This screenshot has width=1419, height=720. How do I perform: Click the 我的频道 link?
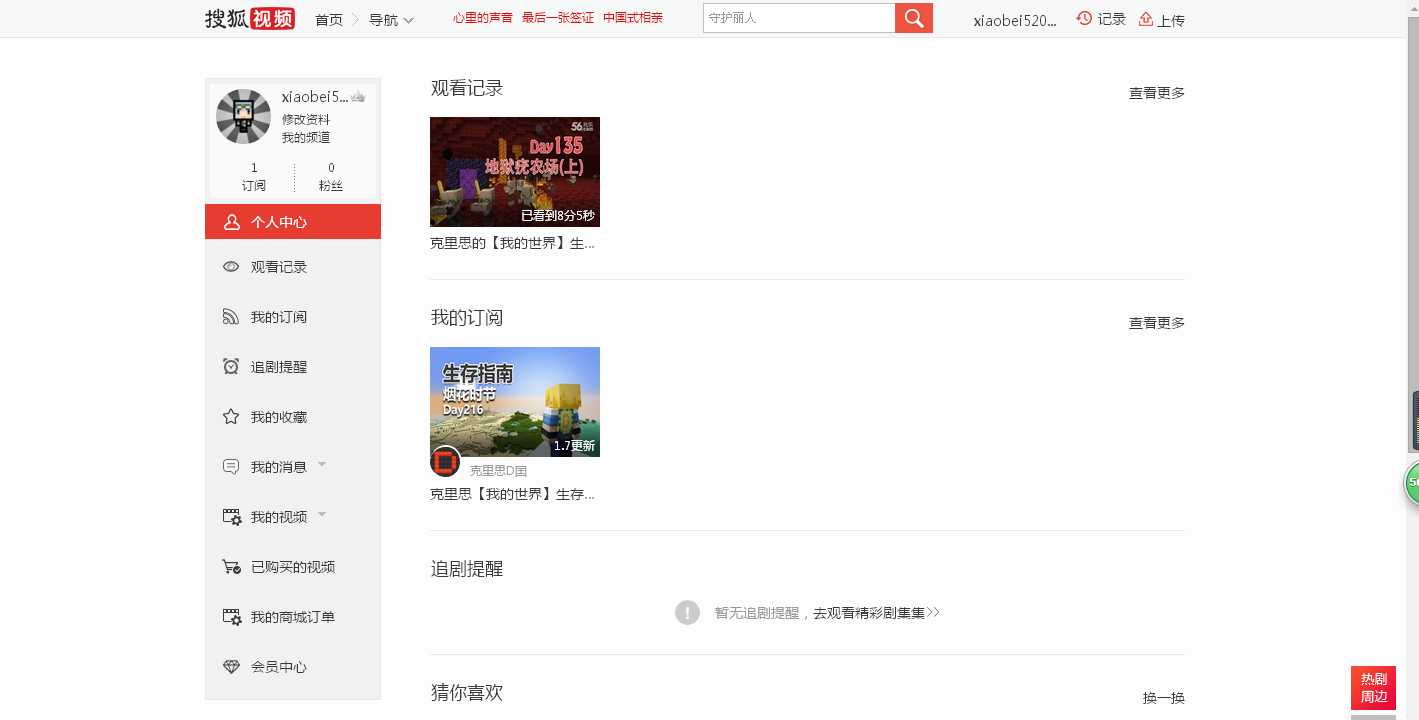pos(306,138)
